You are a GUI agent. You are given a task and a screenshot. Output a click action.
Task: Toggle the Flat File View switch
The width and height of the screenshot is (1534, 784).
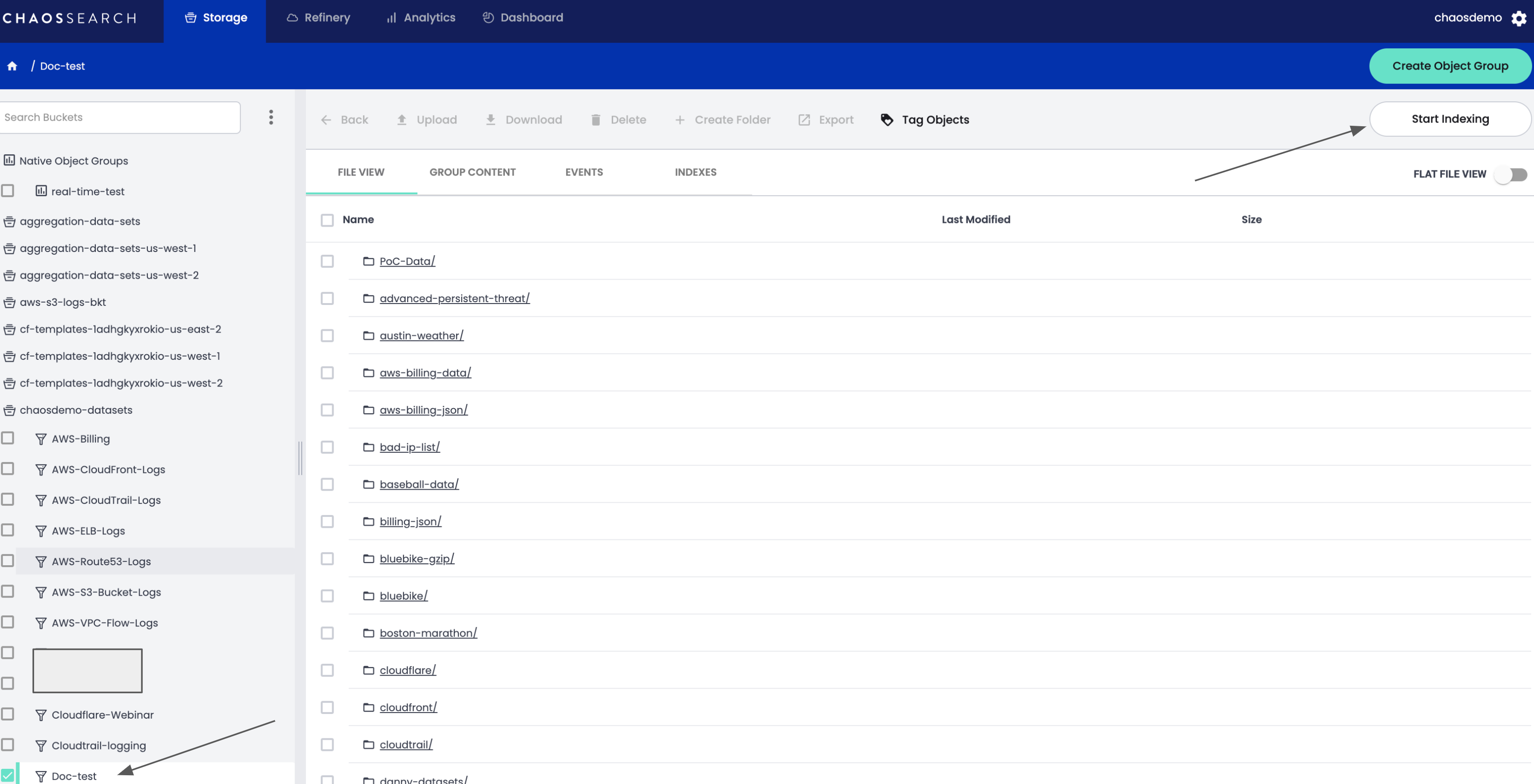tap(1510, 173)
